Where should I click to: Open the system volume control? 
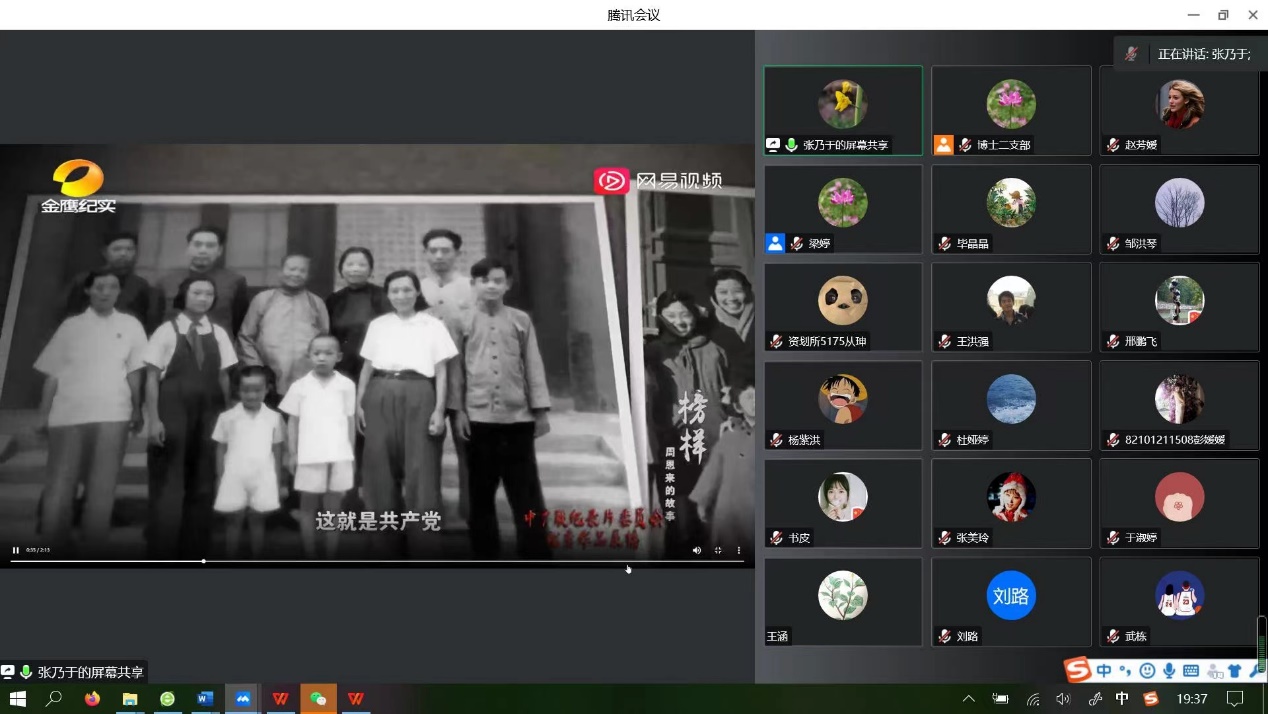coord(1062,699)
